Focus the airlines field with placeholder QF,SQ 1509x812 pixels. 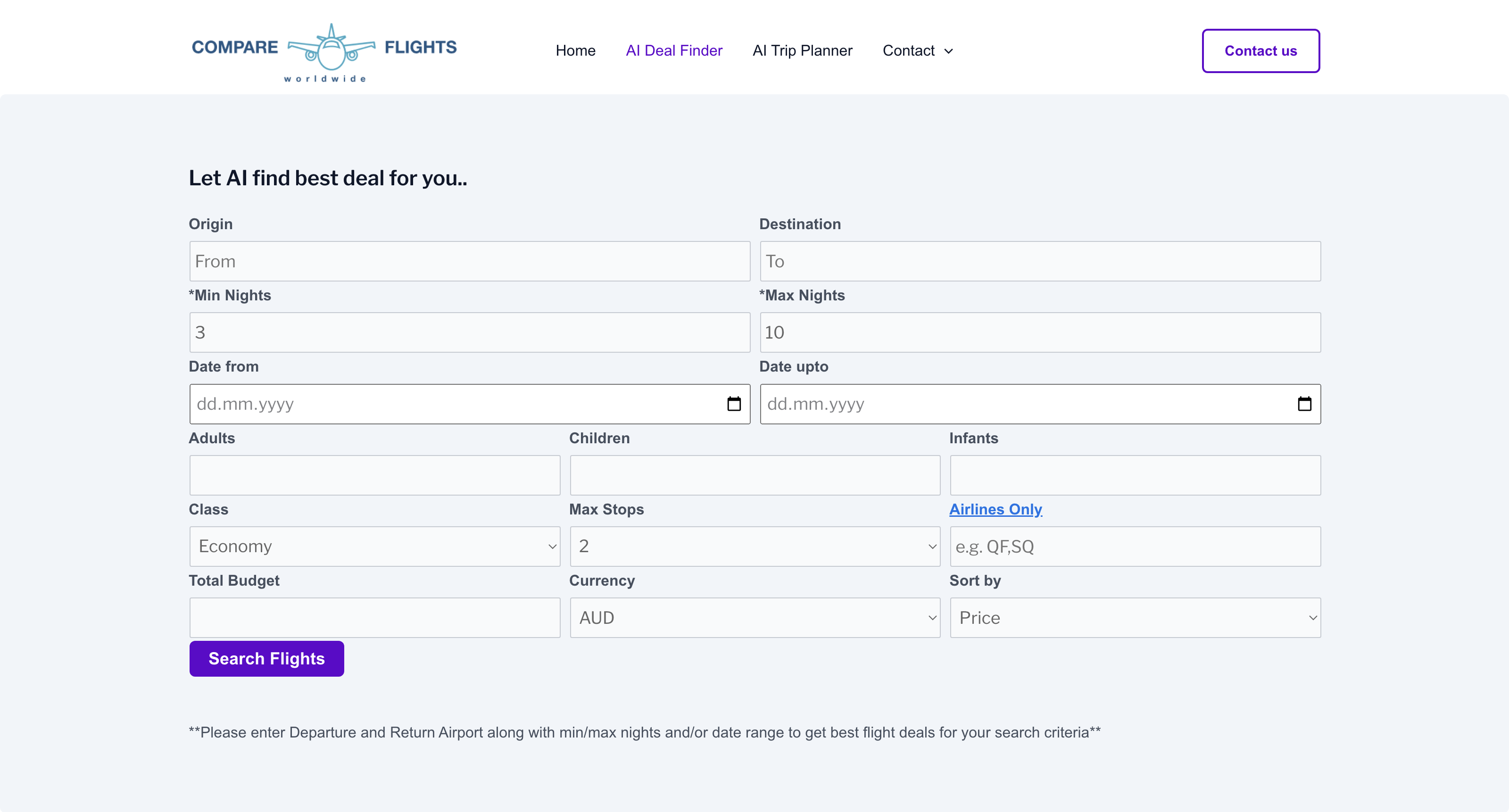pyautogui.click(x=1135, y=546)
